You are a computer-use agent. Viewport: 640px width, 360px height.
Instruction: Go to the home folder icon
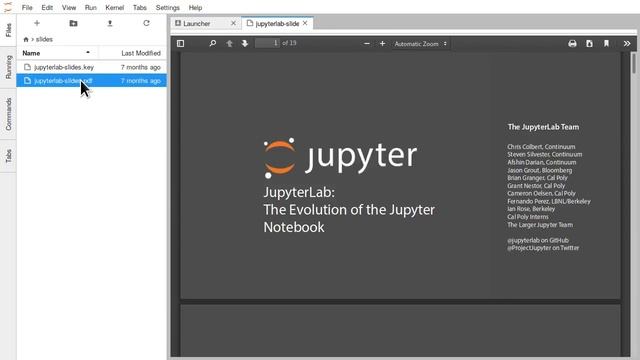click(x=26, y=40)
